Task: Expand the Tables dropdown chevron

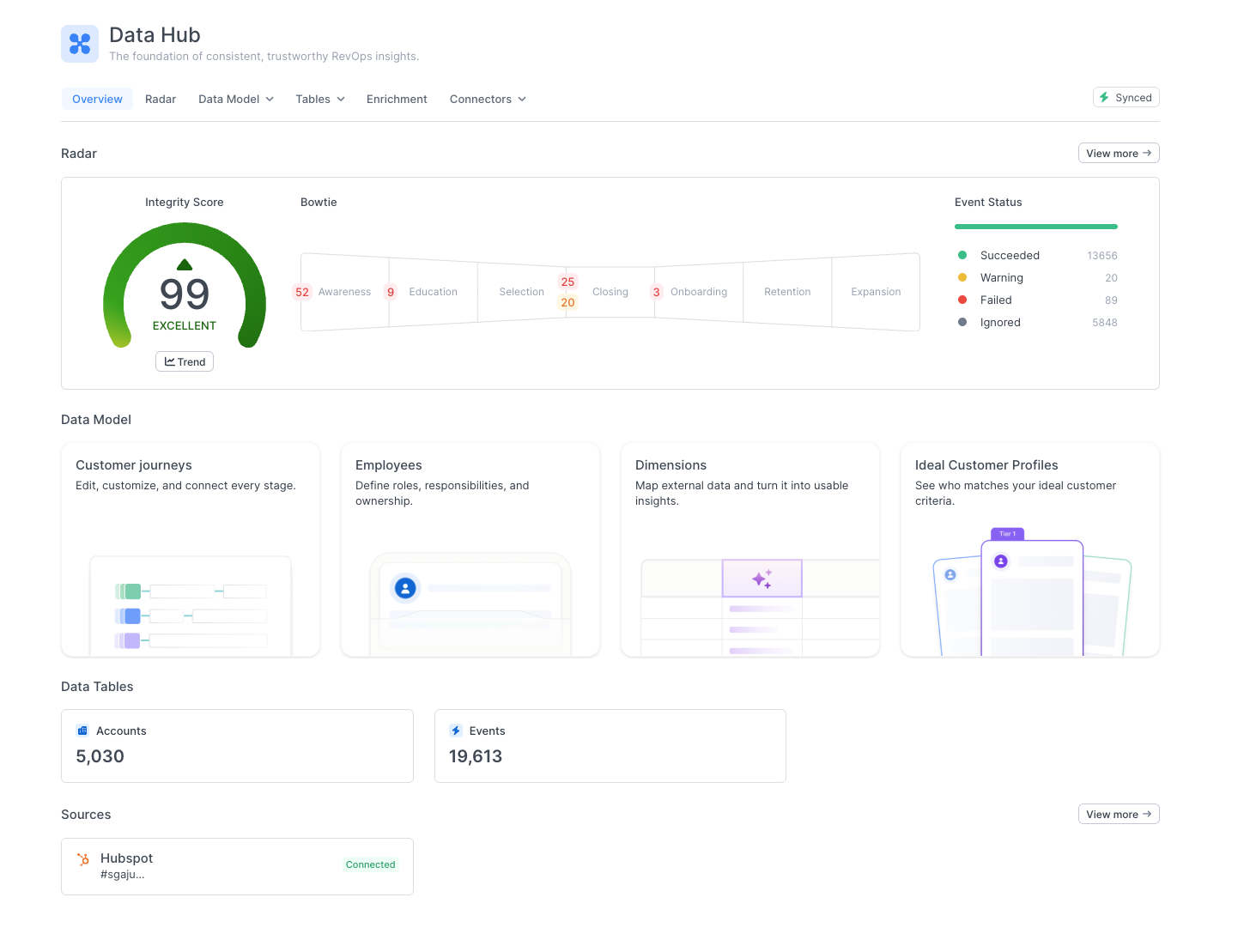Action: point(341,100)
